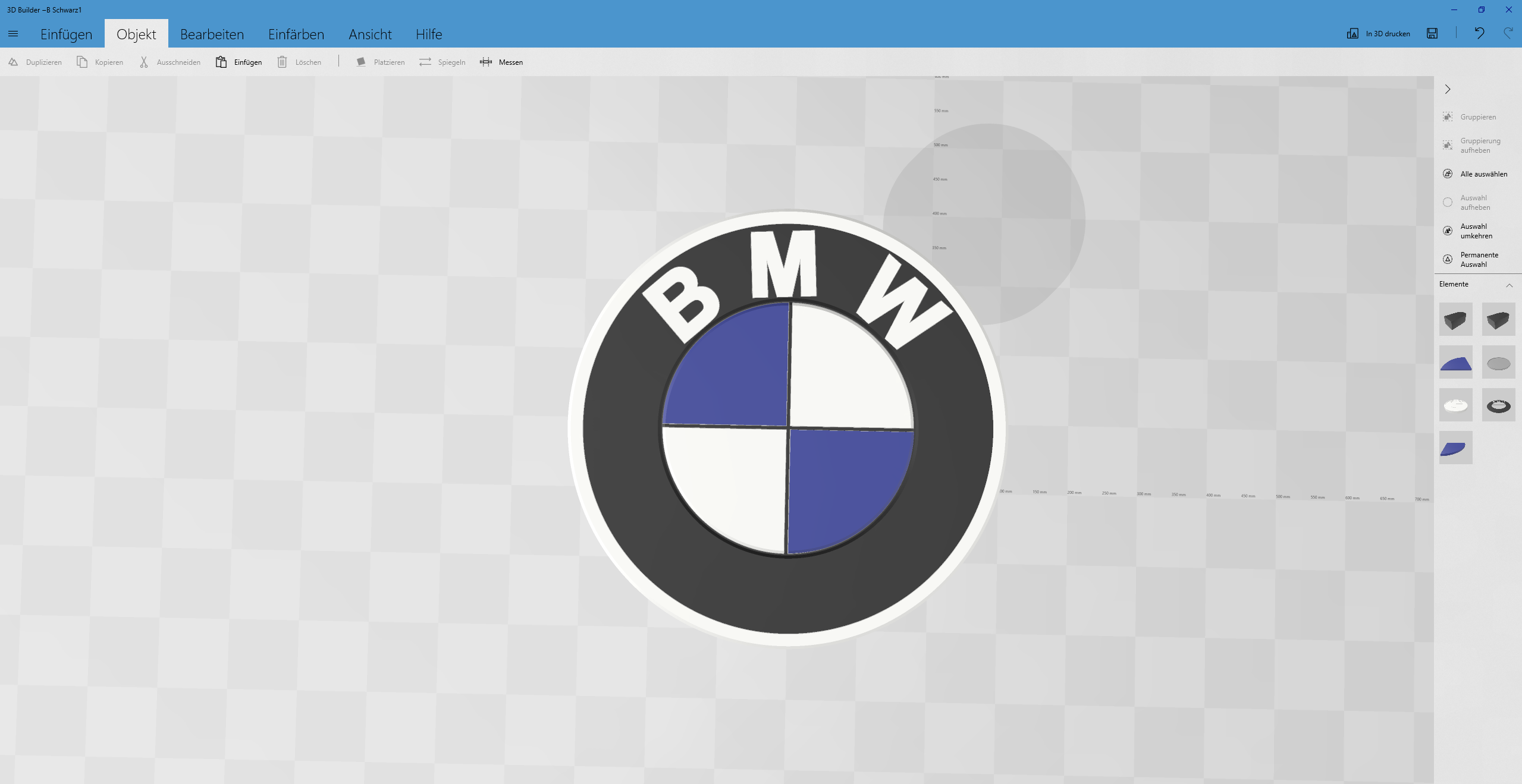Switch to the Einfügen tab

pyautogui.click(x=66, y=34)
